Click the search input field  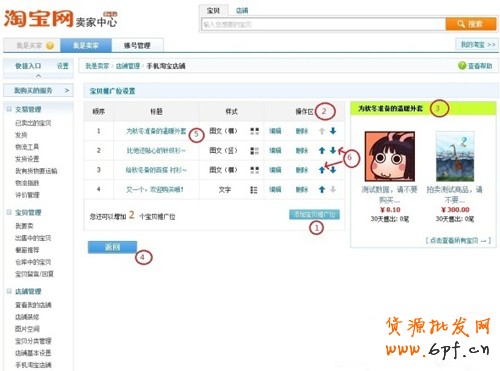click(323, 24)
